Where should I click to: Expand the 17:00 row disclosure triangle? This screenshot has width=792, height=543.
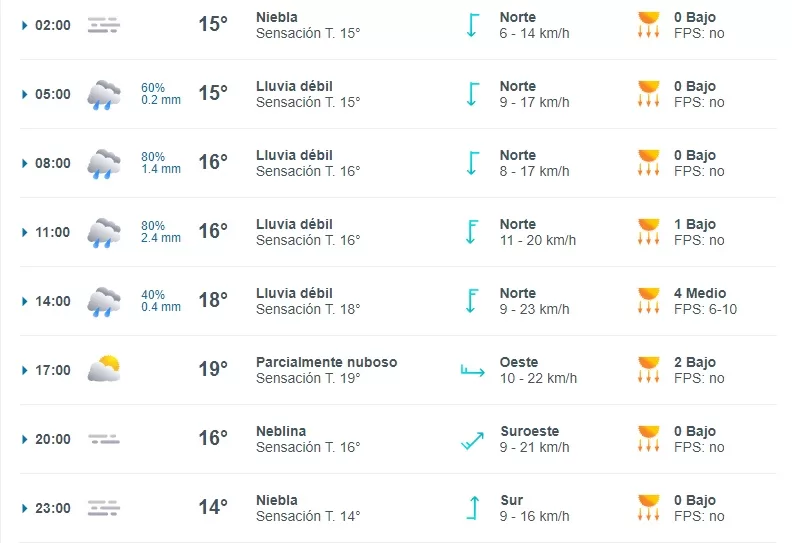click(x=25, y=370)
